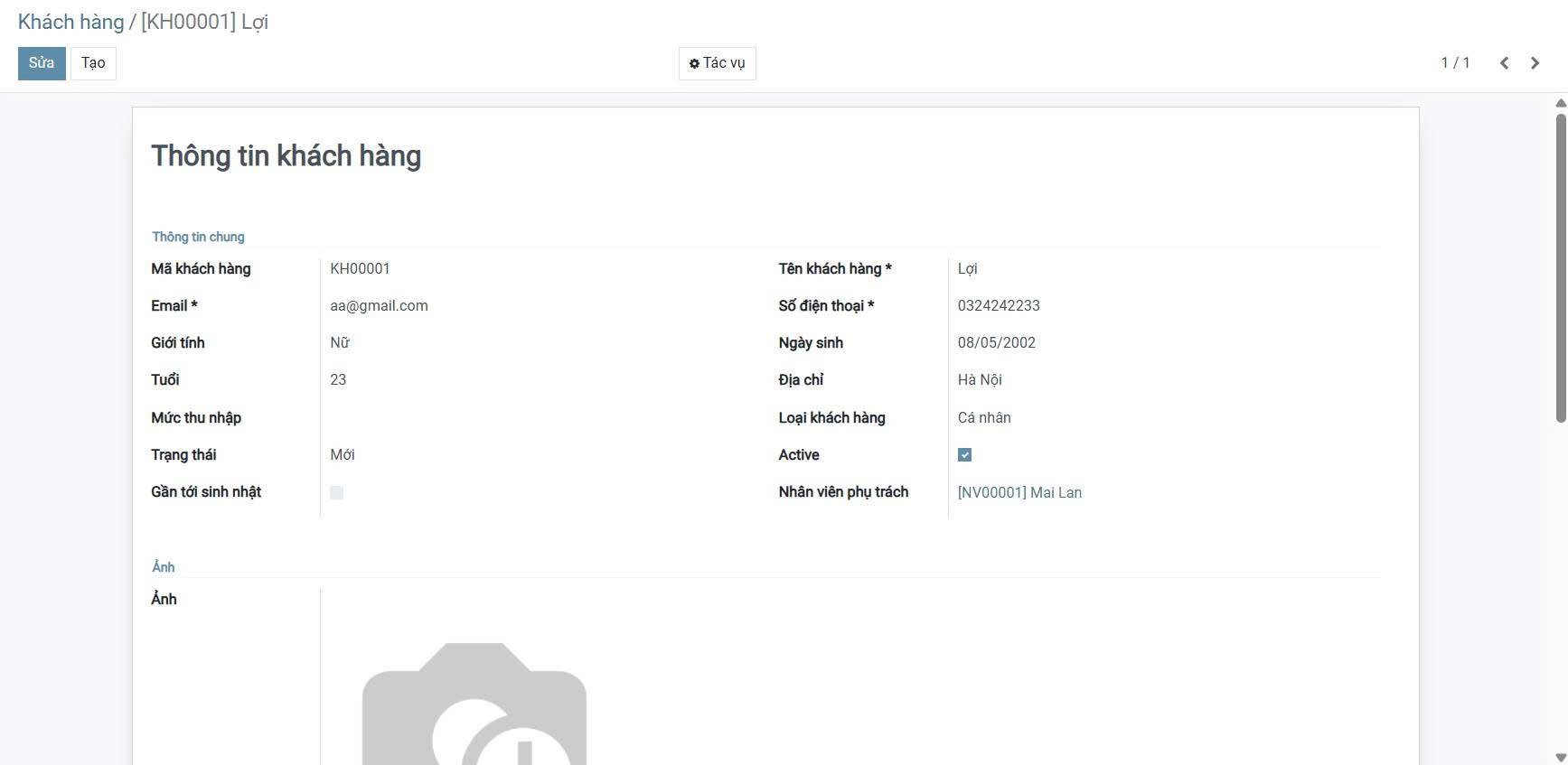Click the Tạo create button

click(93, 63)
